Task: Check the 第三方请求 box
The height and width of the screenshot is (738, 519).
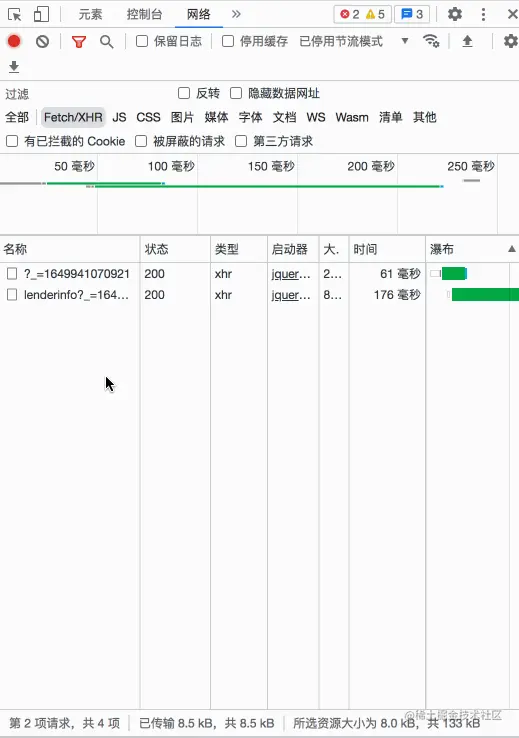Action: pos(241,141)
